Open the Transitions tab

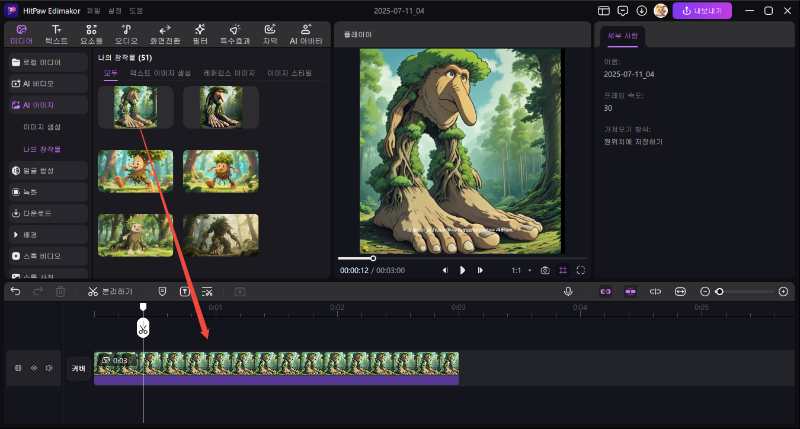click(164, 35)
